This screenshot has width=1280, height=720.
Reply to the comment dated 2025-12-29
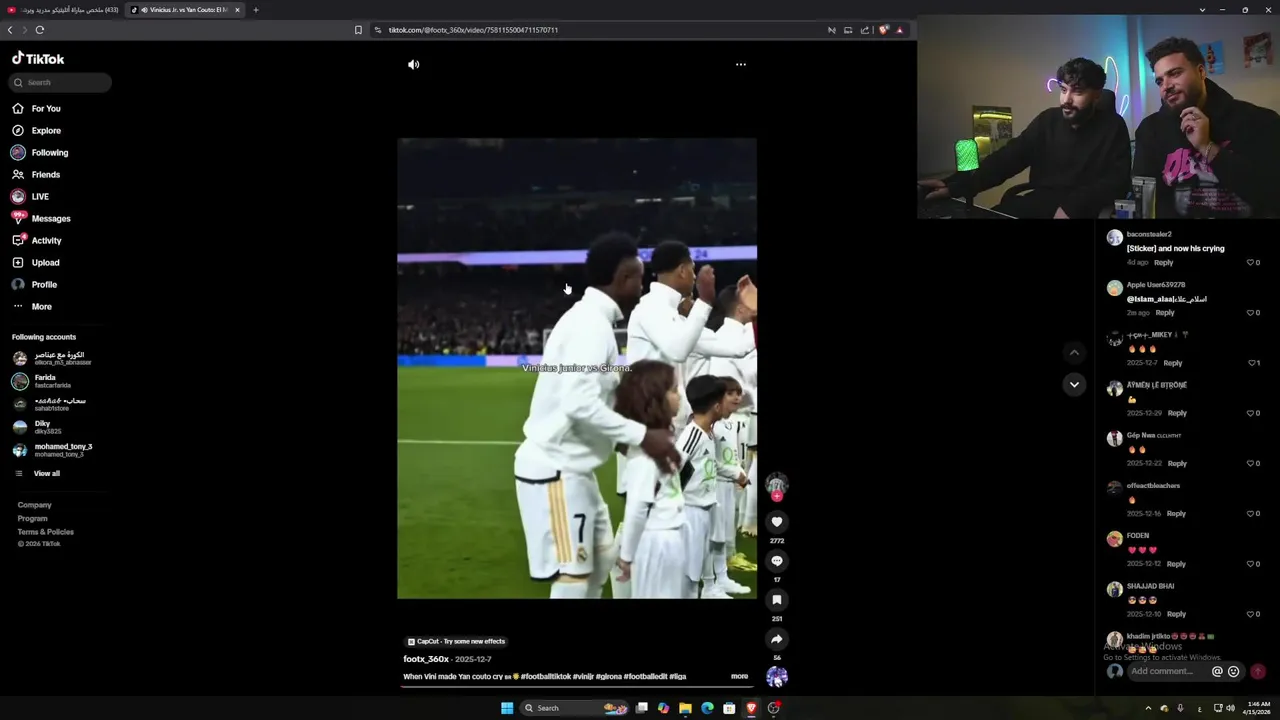coord(1177,413)
